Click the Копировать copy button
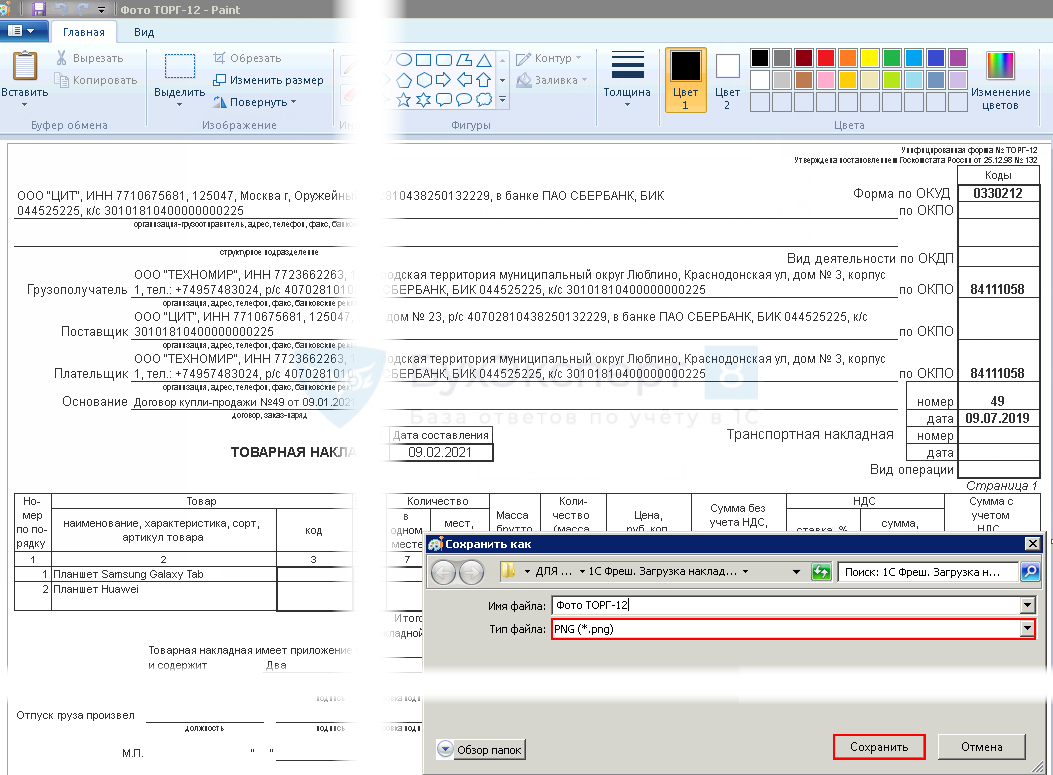Viewport: 1053px width, 775px height. tap(96, 80)
